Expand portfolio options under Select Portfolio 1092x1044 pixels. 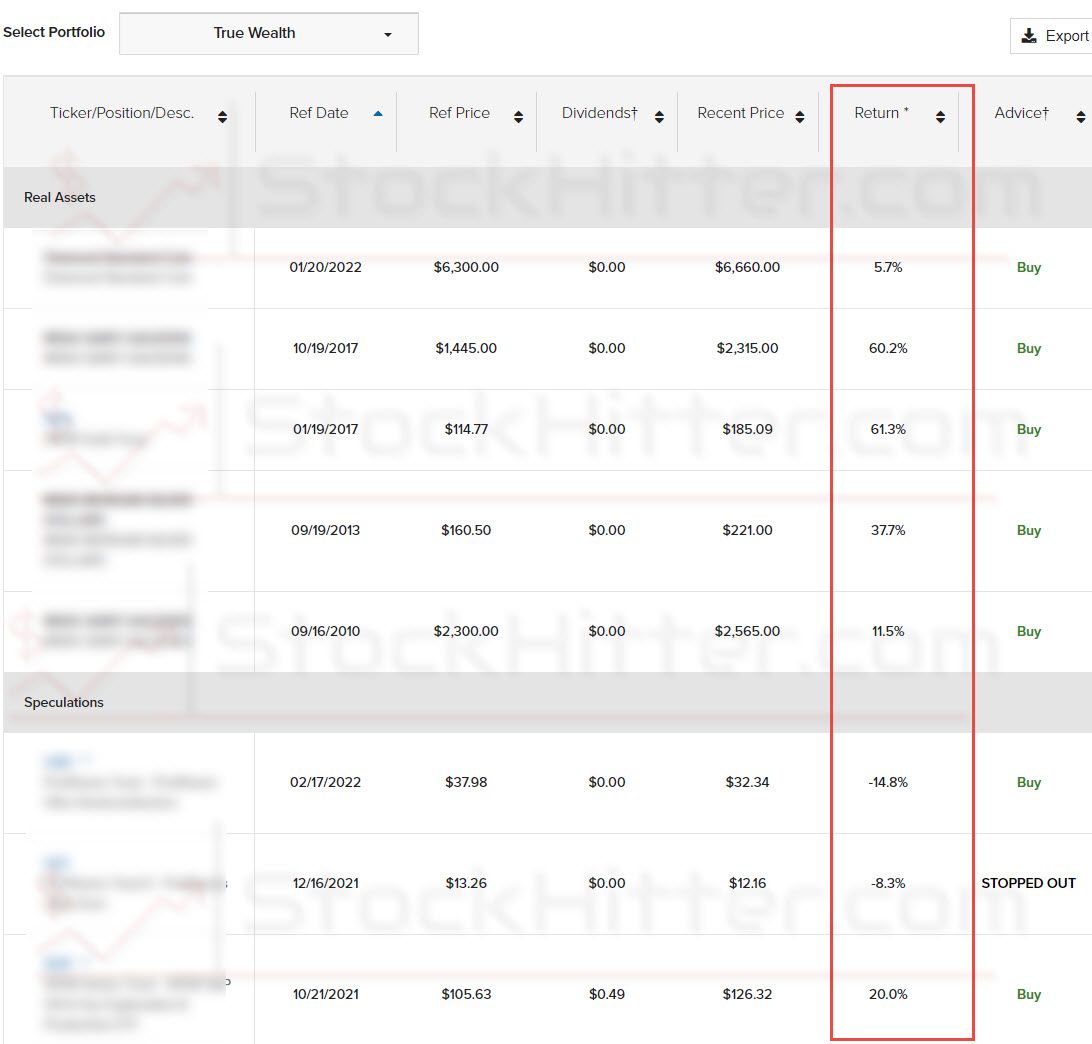(268, 33)
